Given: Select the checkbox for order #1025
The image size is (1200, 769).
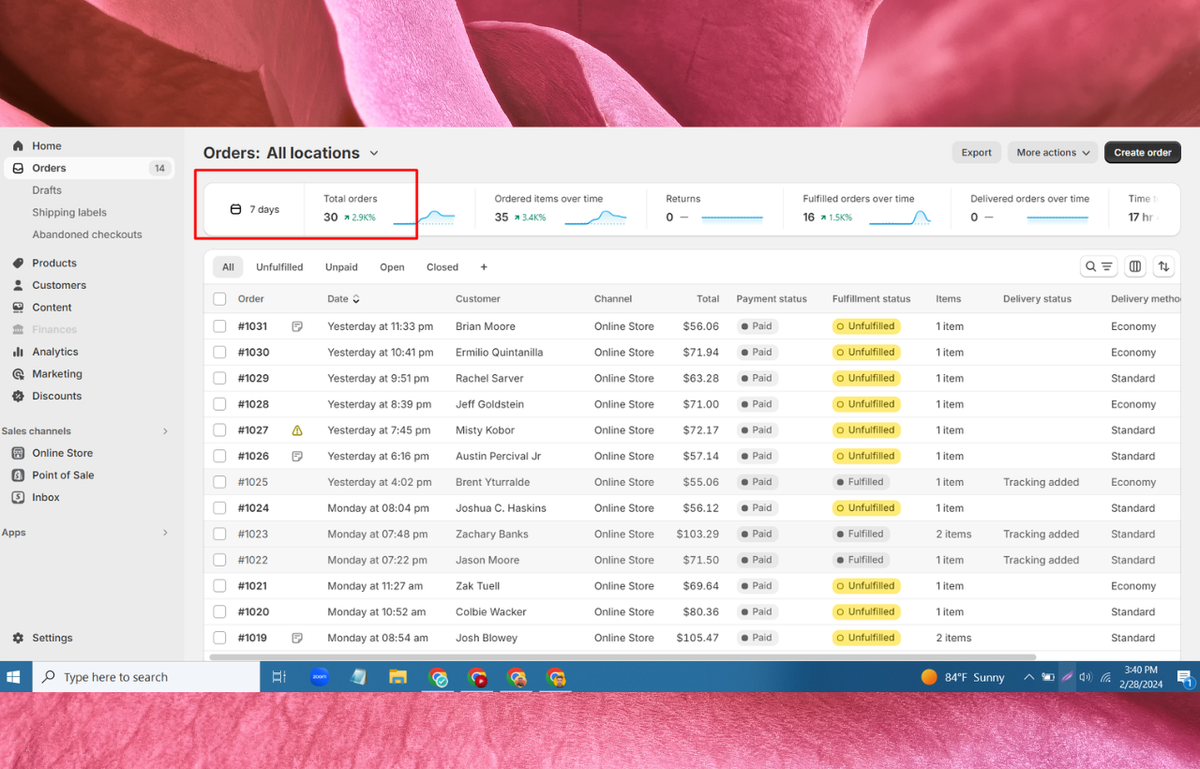Looking at the screenshot, I should [220, 482].
